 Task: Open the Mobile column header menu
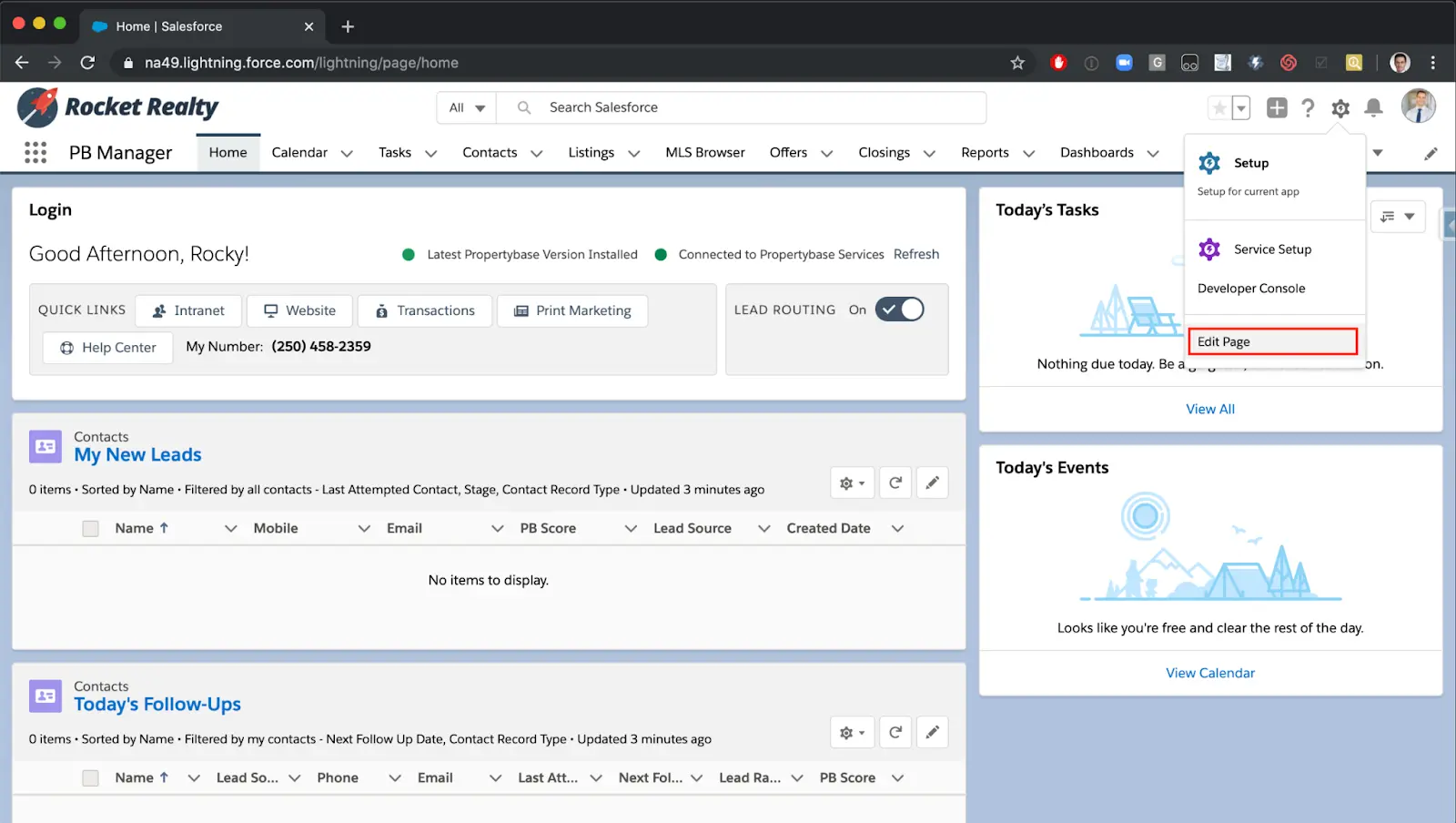364,529
